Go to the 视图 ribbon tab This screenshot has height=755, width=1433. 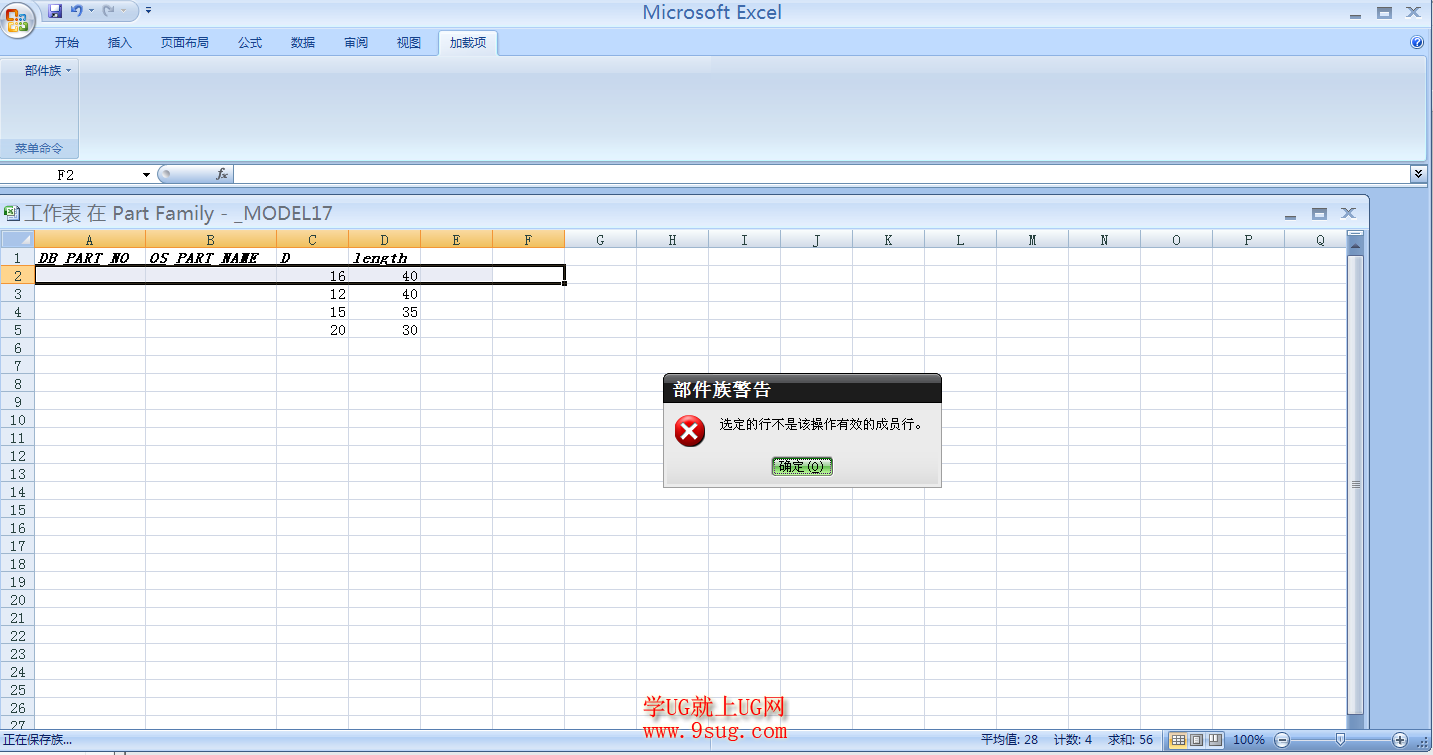[x=409, y=43]
